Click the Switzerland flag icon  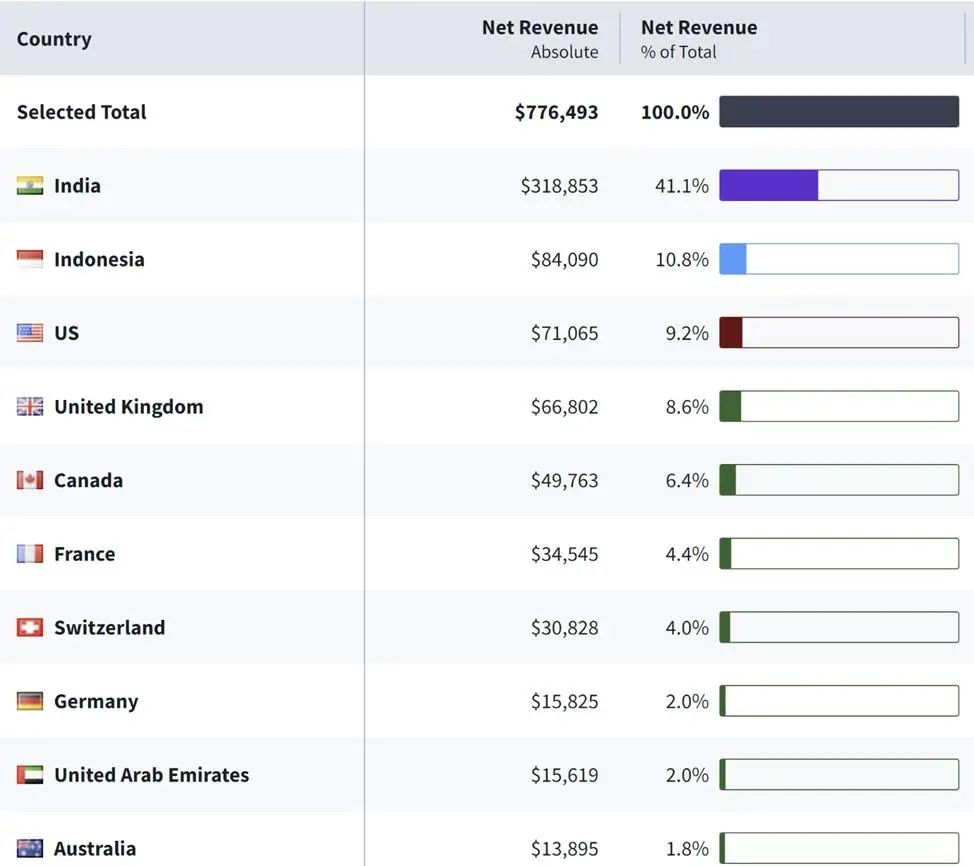(30, 628)
